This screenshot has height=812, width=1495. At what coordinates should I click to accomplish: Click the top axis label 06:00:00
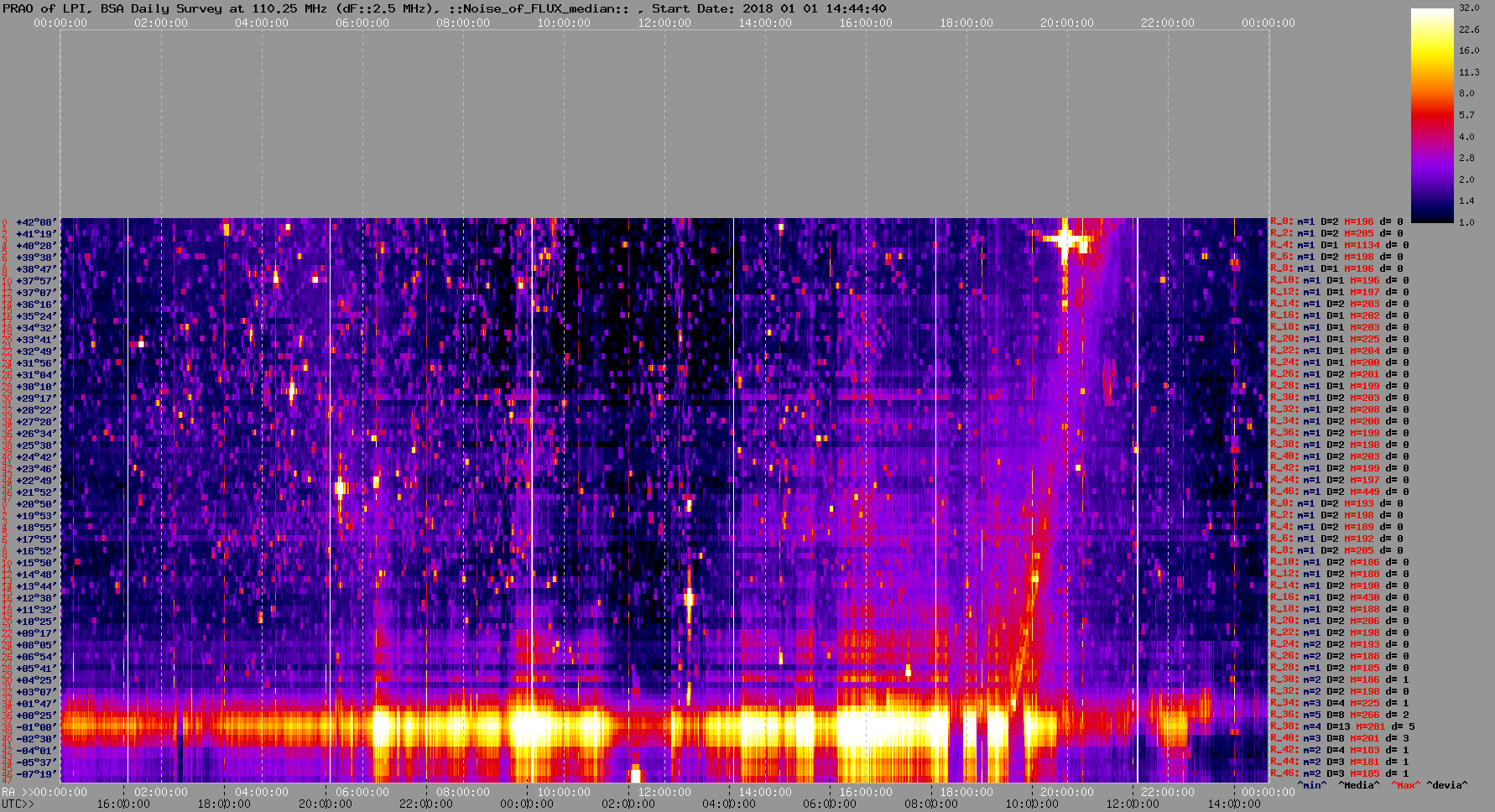(x=362, y=23)
